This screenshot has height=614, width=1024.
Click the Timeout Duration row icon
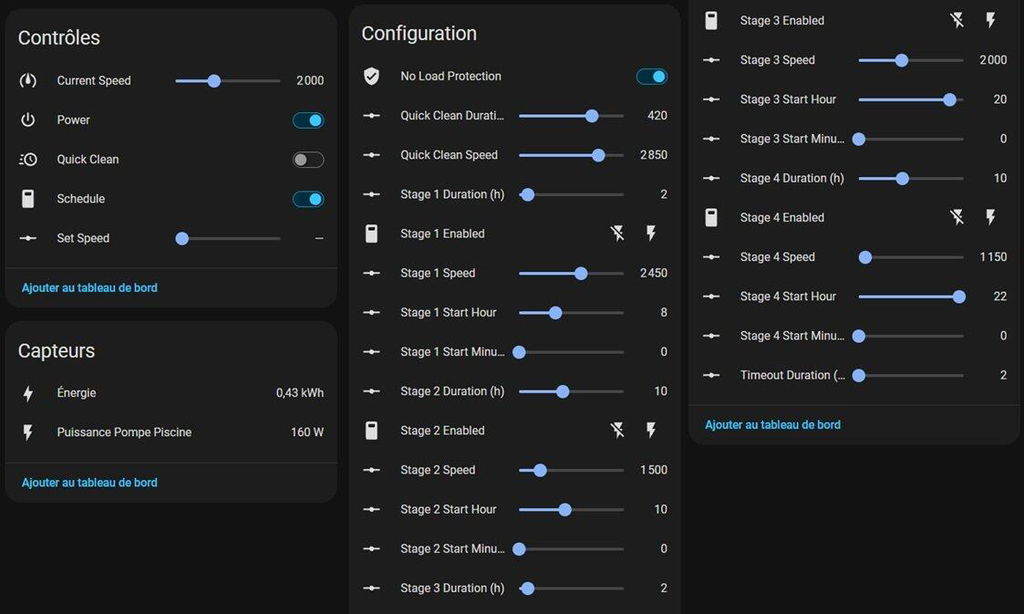pyautogui.click(x=711, y=375)
